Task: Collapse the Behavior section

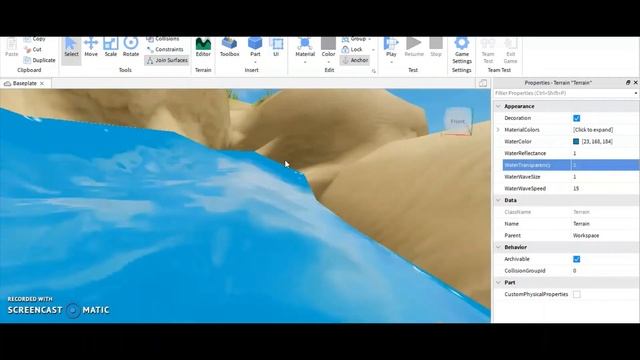Action: point(498,247)
